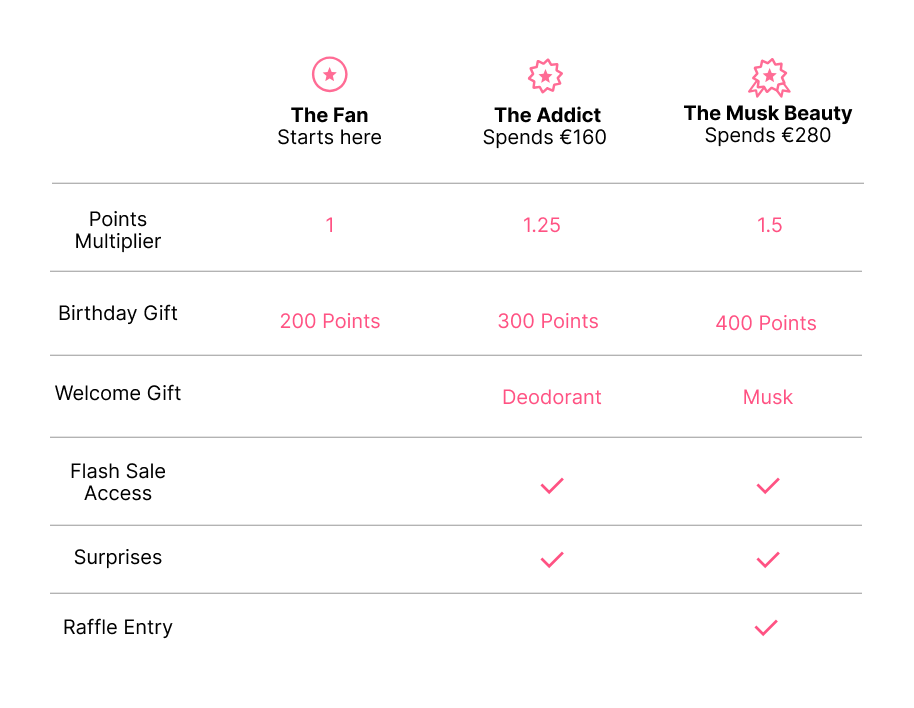This screenshot has height=708, width=914.
Task: Click The Musk Beauty ribbon badge icon
Action: click(x=769, y=77)
